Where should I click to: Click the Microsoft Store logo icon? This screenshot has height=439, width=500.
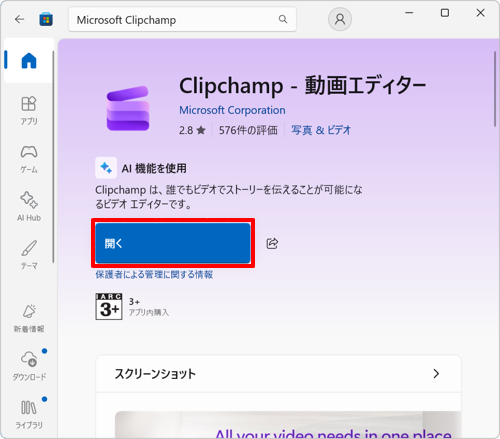coord(46,19)
